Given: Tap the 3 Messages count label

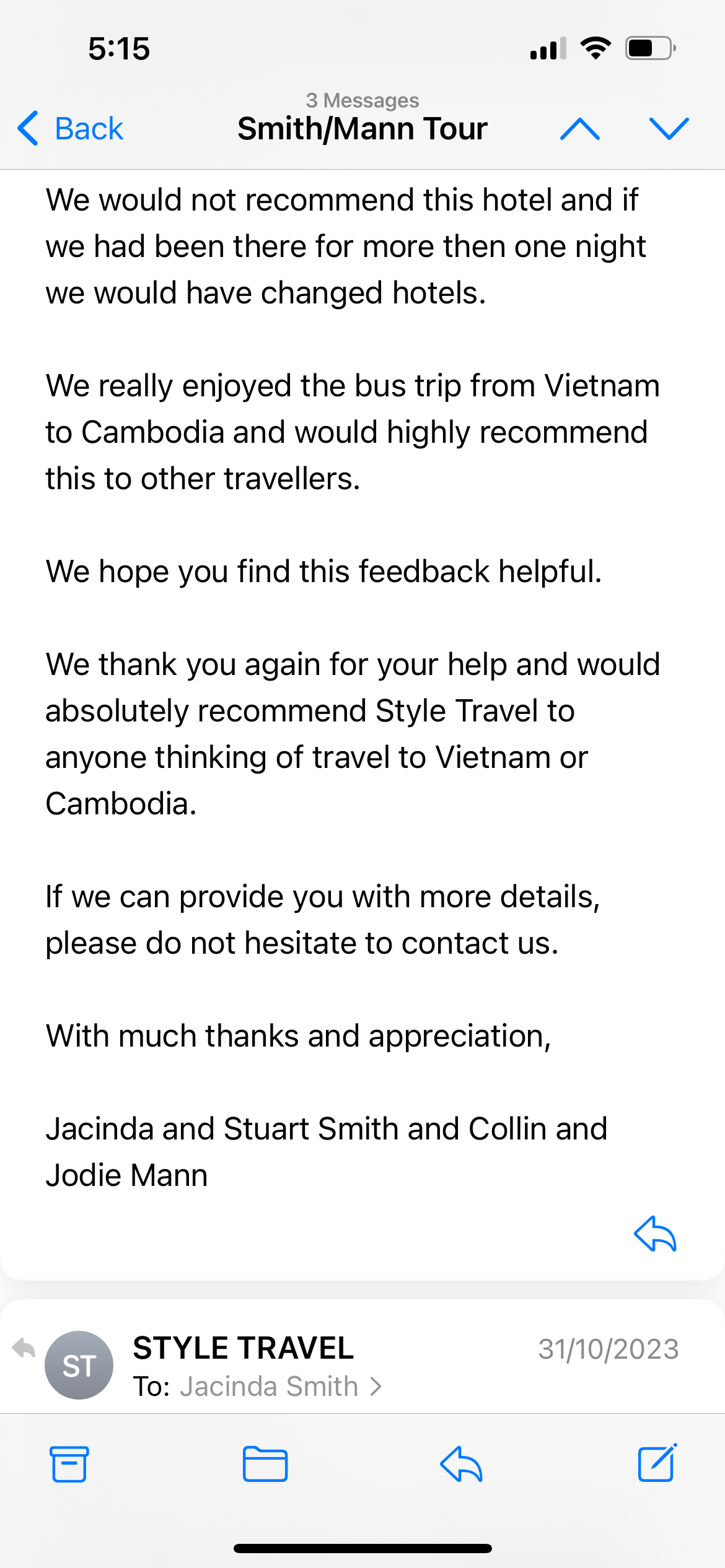Looking at the screenshot, I should point(362,100).
